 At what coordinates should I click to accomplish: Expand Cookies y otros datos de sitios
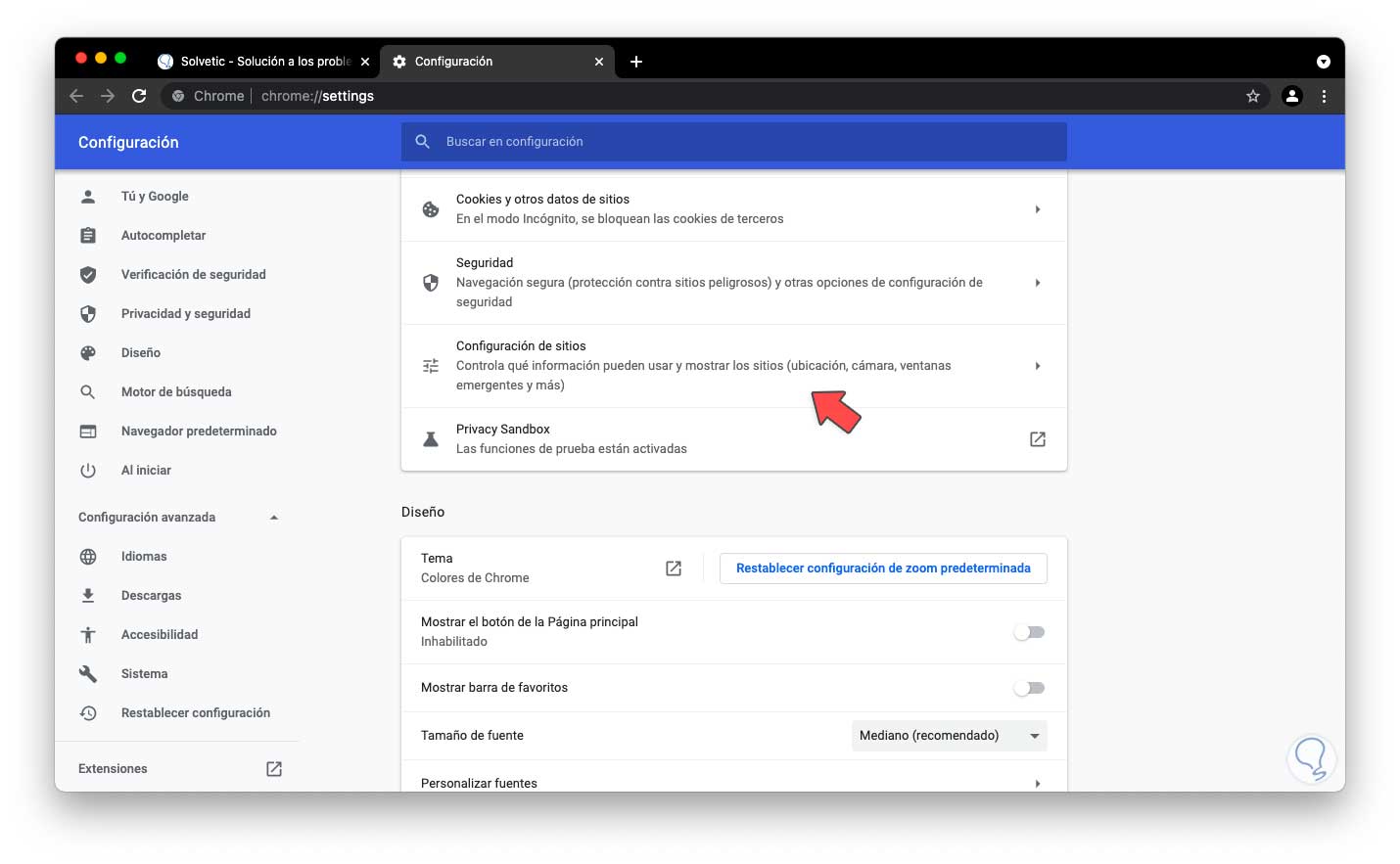(1037, 209)
